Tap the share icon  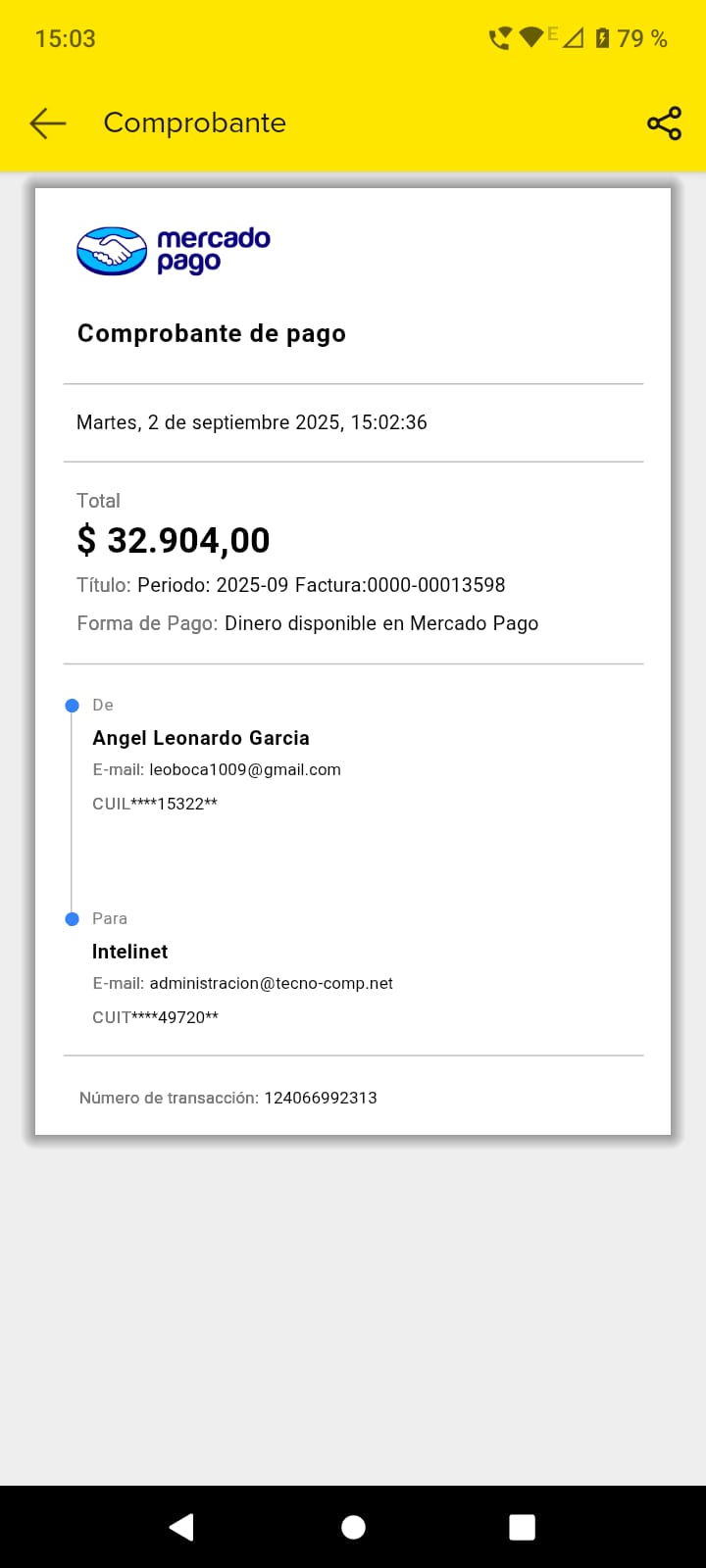(664, 123)
